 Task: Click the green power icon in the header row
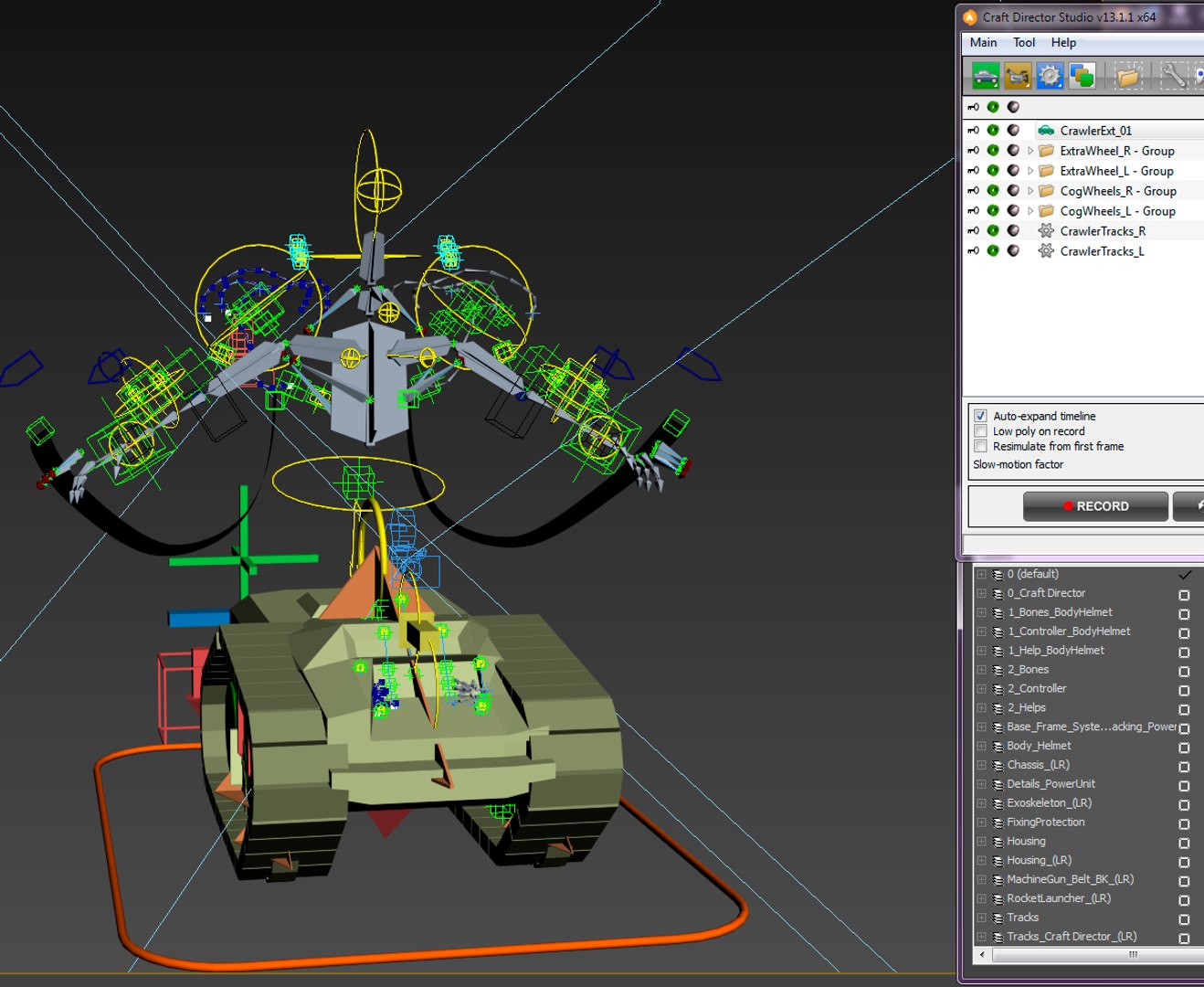993,107
